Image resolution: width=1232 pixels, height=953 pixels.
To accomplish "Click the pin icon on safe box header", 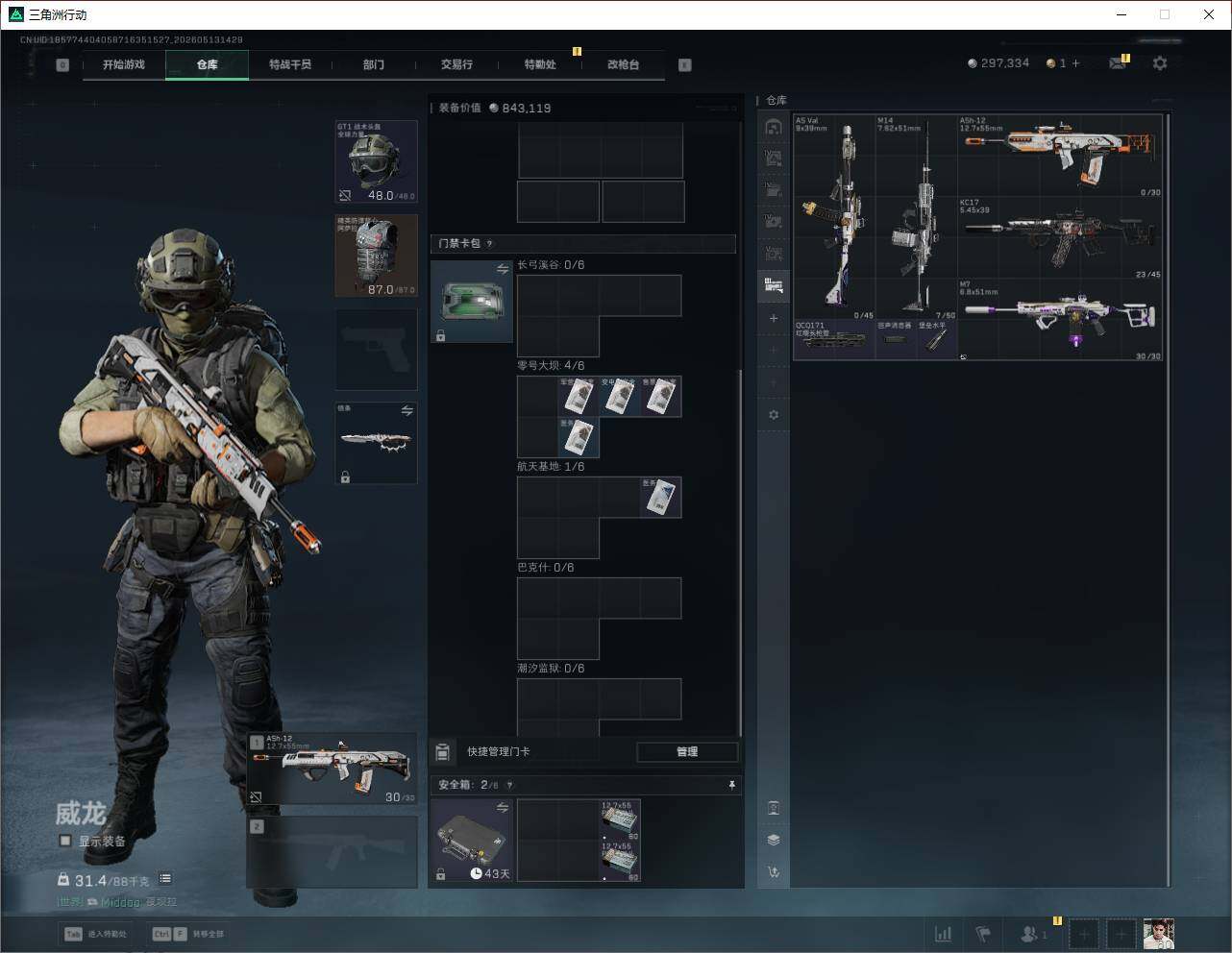I will click(x=731, y=785).
